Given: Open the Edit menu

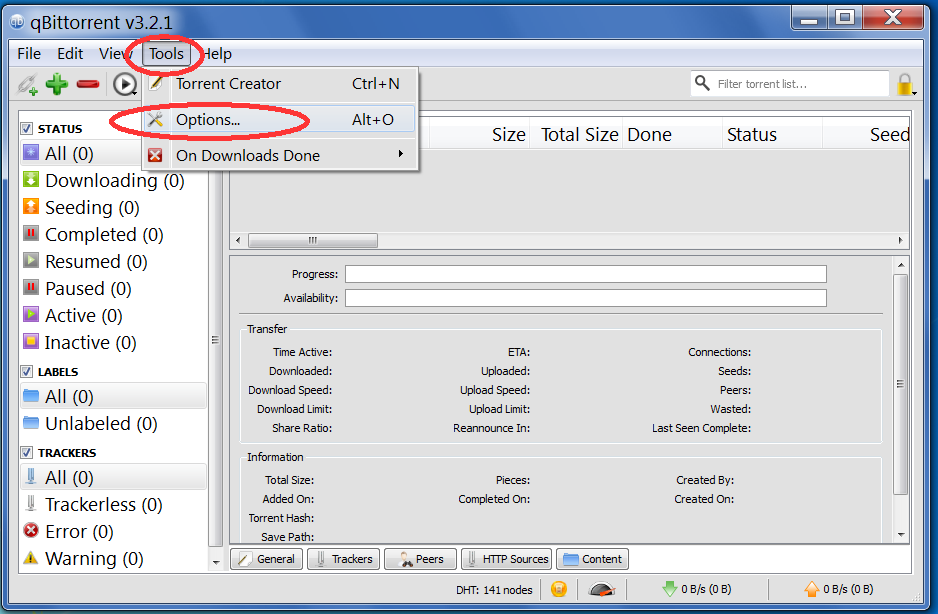Looking at the screenshot, I should click(x=70, y=54).
